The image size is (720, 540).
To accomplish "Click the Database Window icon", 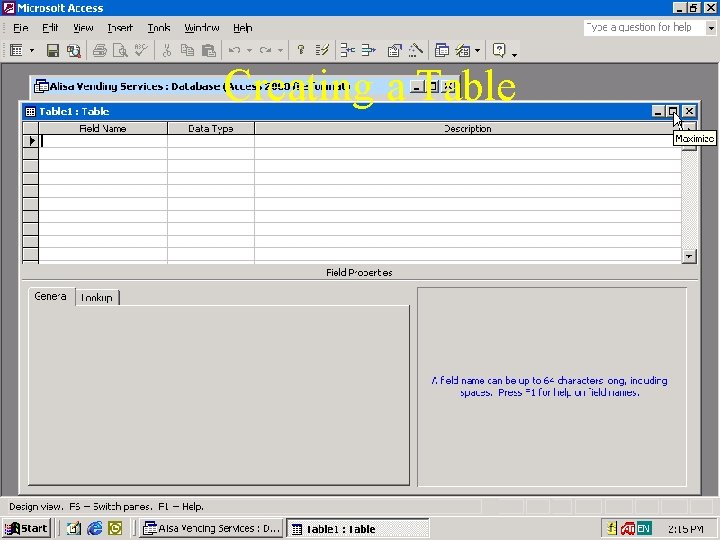I will (x=441, y=51).
